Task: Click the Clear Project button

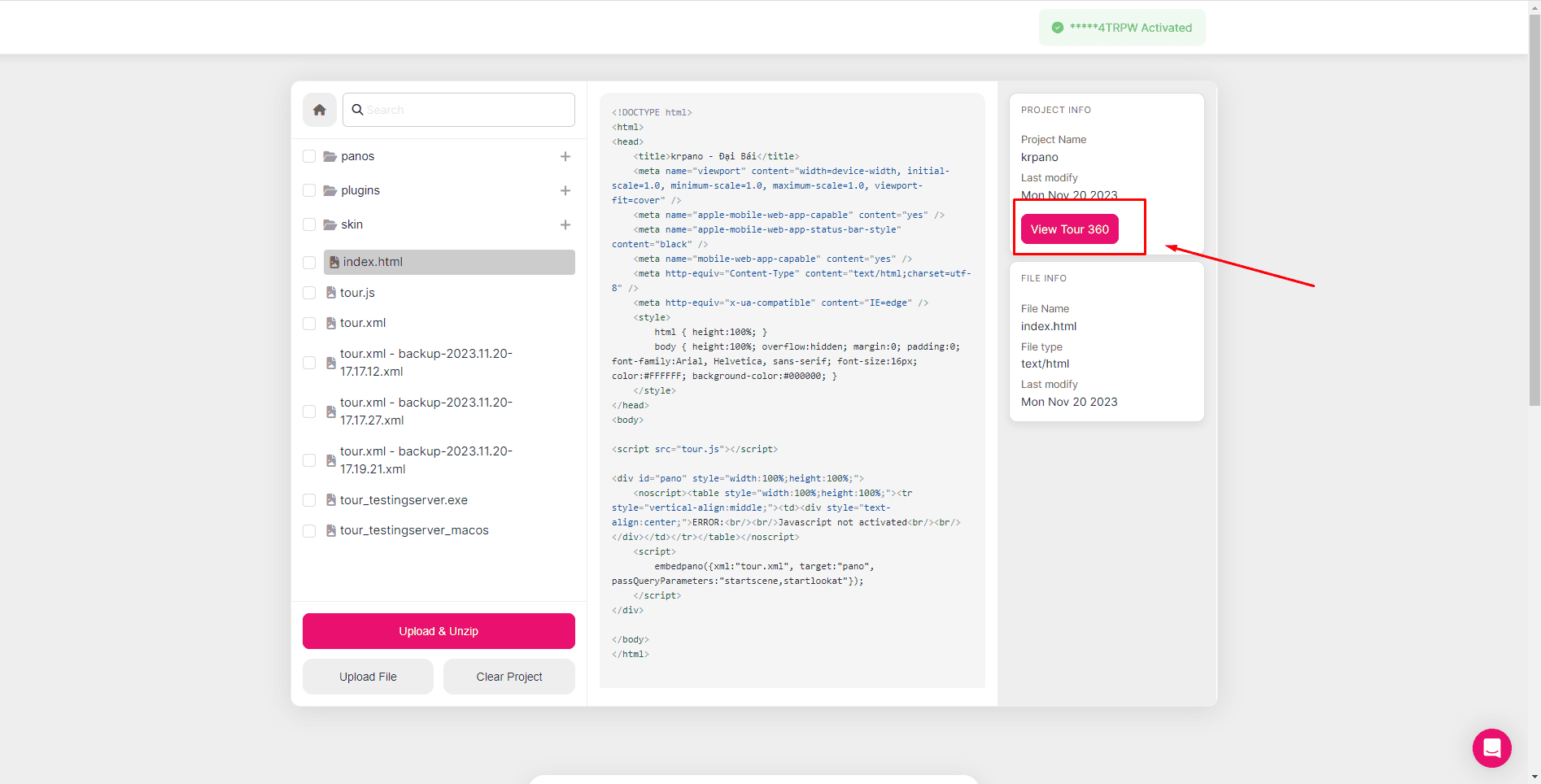Action: coord(509,677)
